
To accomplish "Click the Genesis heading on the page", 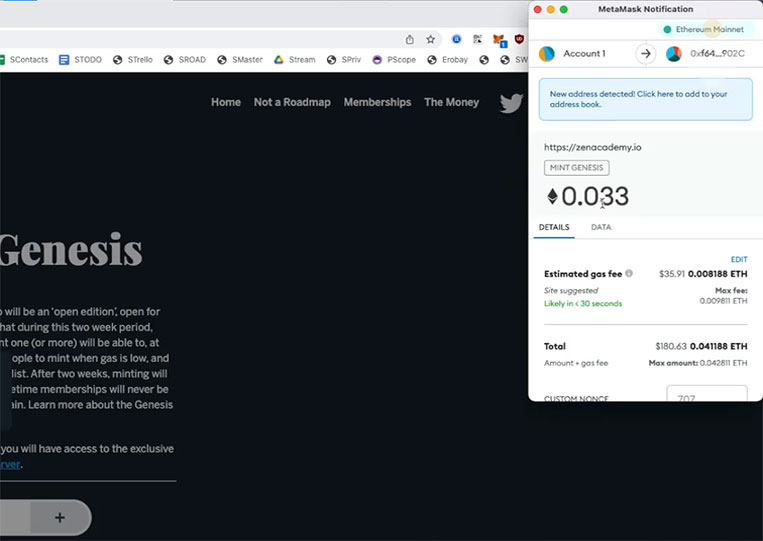I will point(71,249).
